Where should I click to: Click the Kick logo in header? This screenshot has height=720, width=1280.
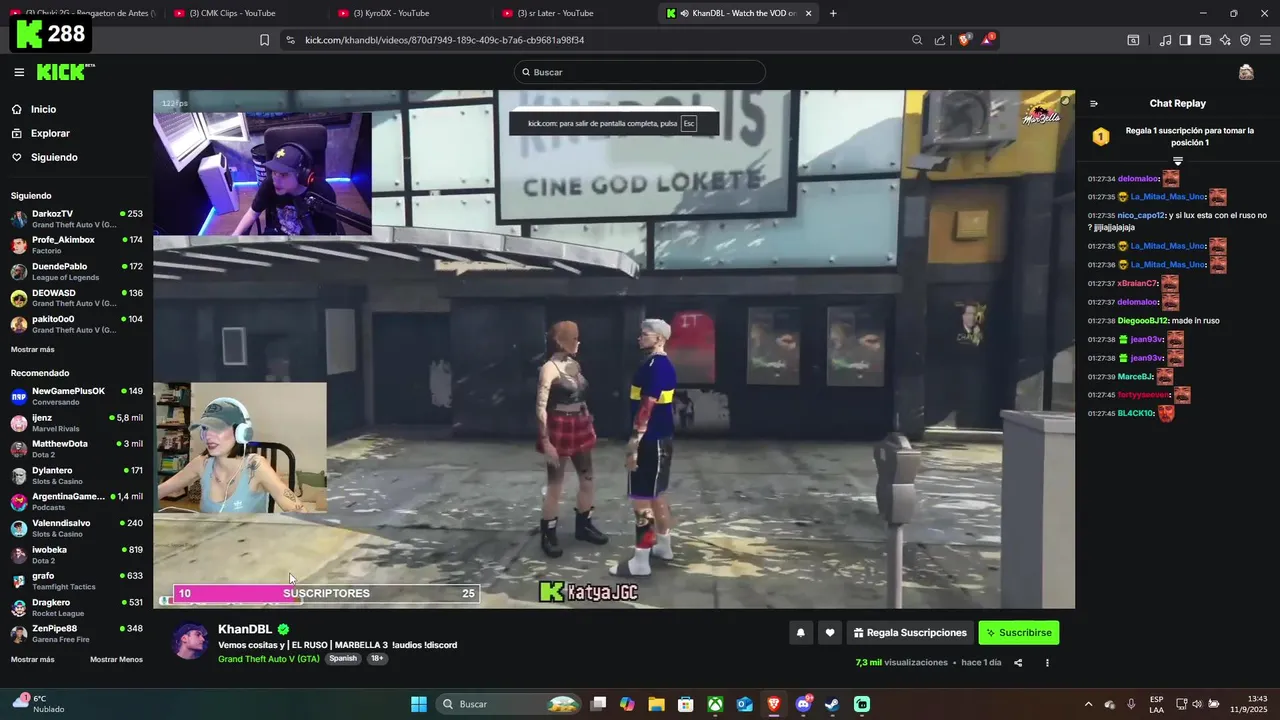click(65, 72)
